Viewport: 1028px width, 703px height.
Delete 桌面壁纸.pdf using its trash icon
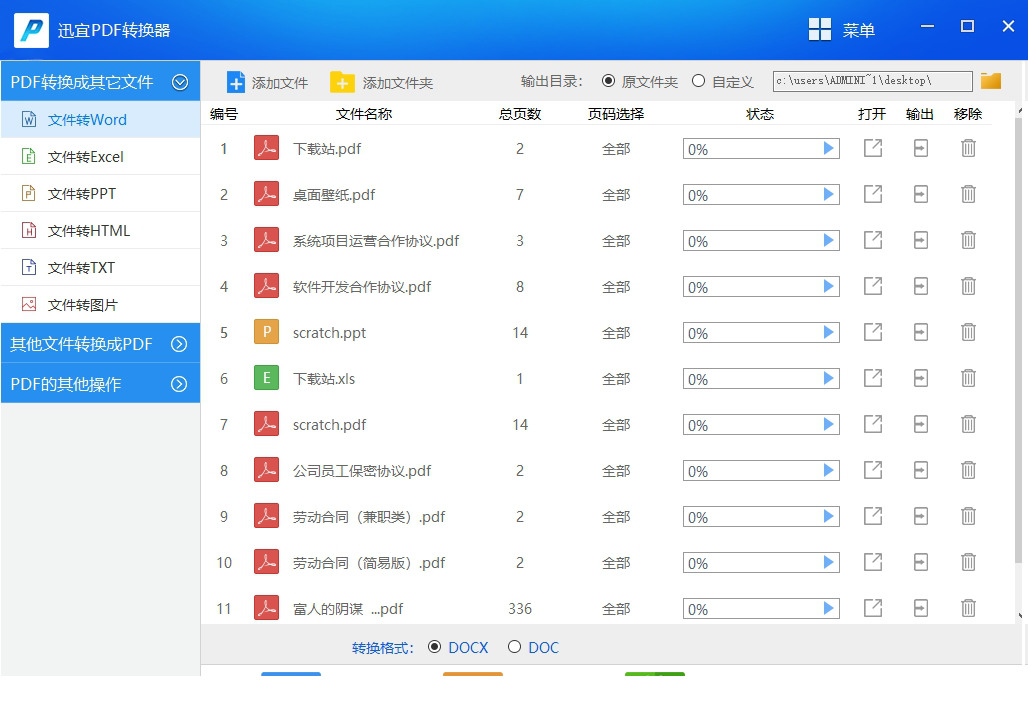pyautogui.click(x=968, y=194)
